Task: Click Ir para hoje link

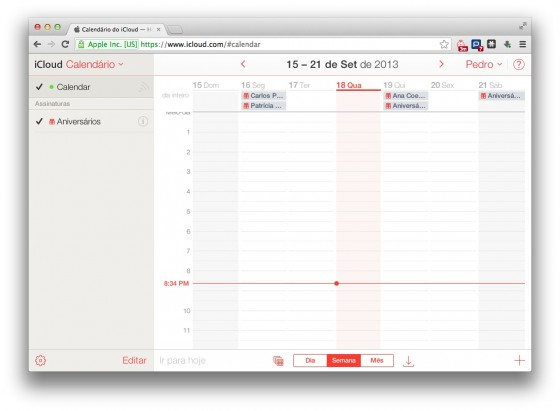Action: (x=182, y=361)
